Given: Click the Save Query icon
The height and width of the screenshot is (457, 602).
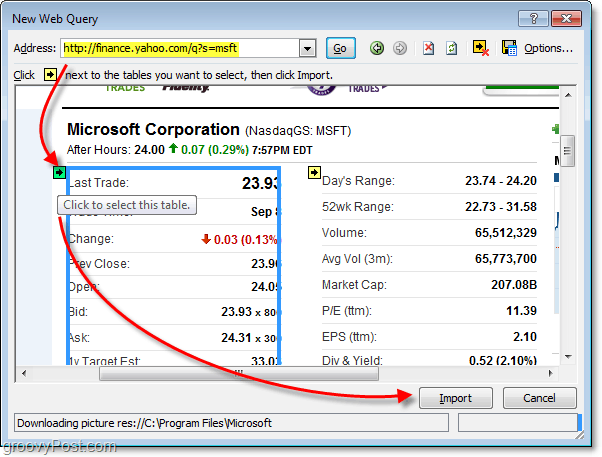Looking at the screenshot, I should (x=509, y=48).
